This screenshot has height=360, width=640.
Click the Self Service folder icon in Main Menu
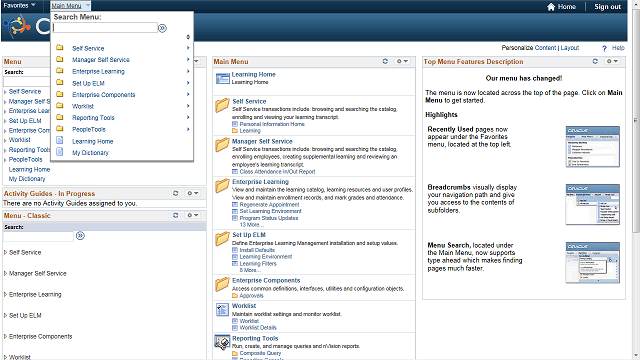click(222, 105)
